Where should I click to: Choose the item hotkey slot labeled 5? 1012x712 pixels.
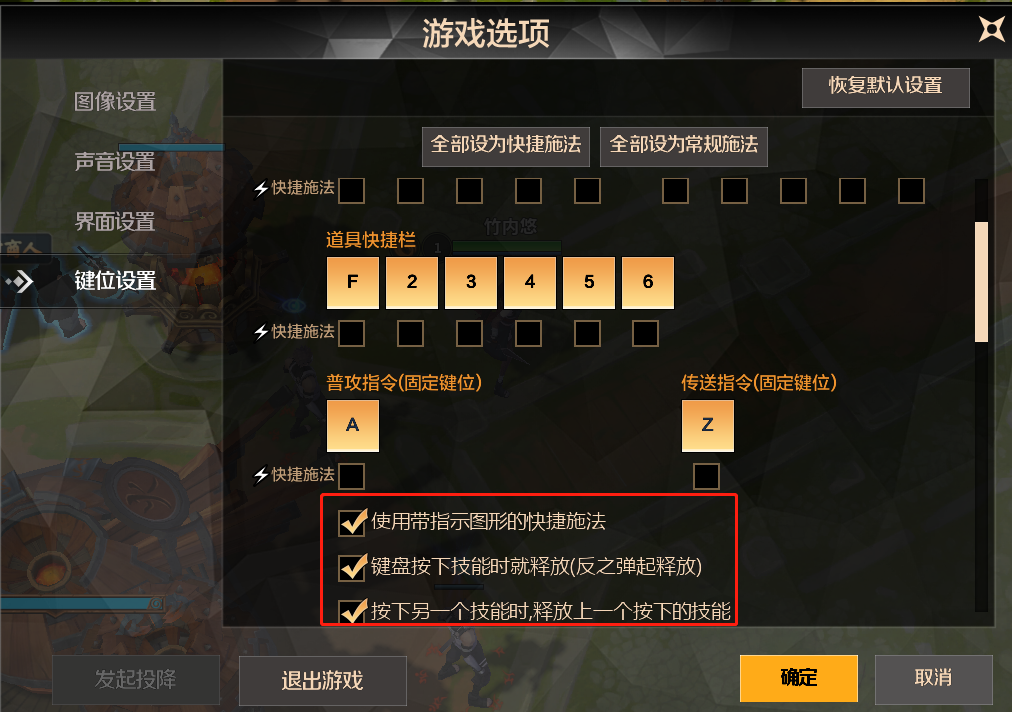pyautogui.click(x=589, y=282)
